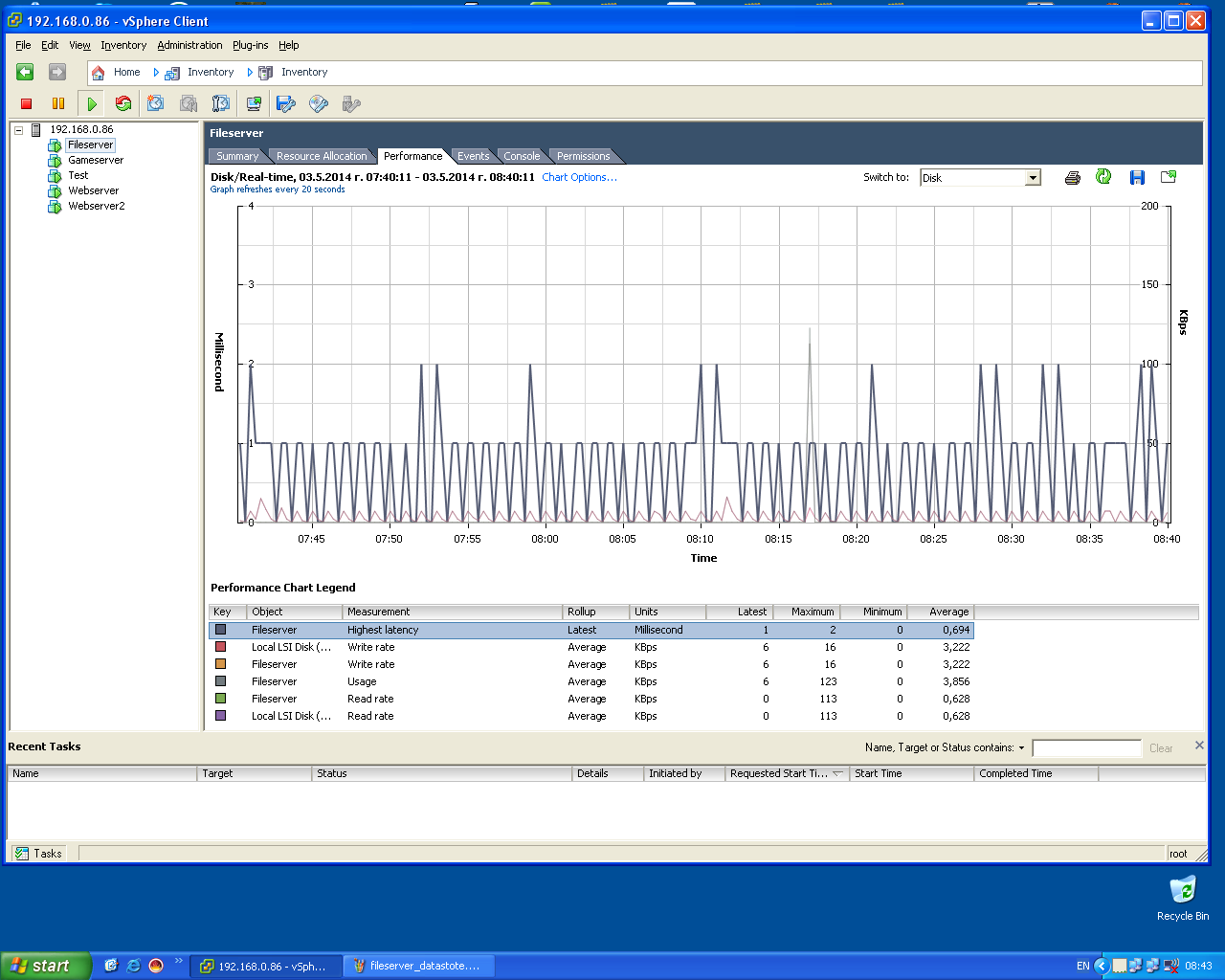Click the gray forward navigation arrow
This screenshot has width=1225, height=980.
[x=57, y=72]
